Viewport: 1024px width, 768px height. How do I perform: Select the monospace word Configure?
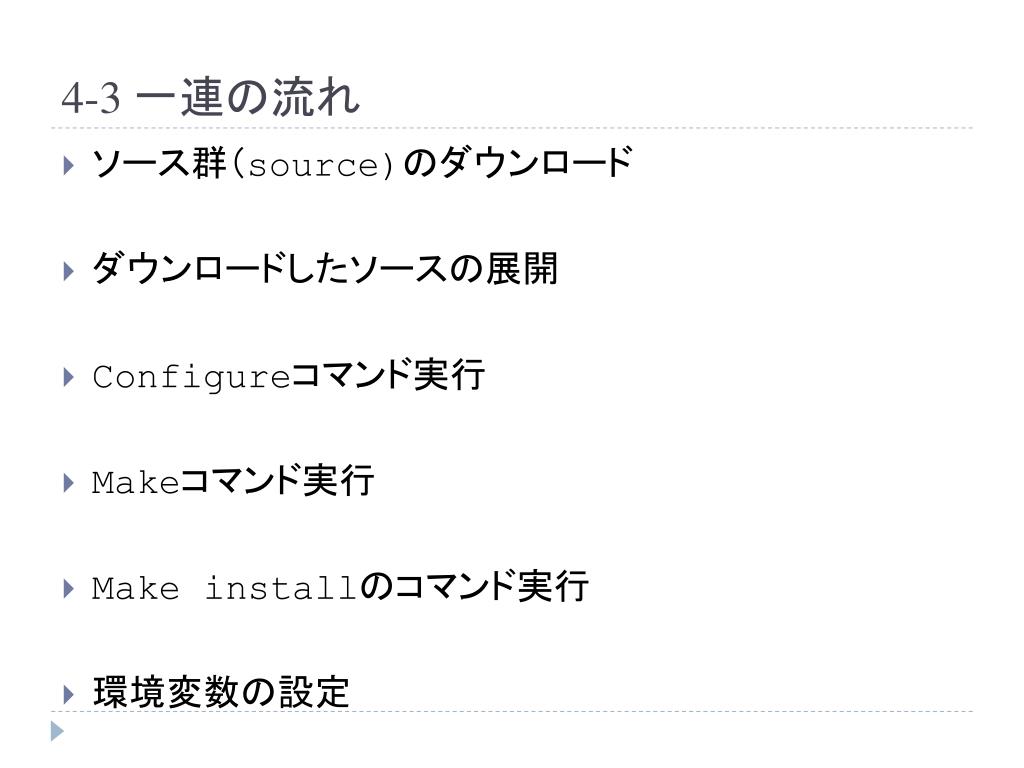[191, 377]
